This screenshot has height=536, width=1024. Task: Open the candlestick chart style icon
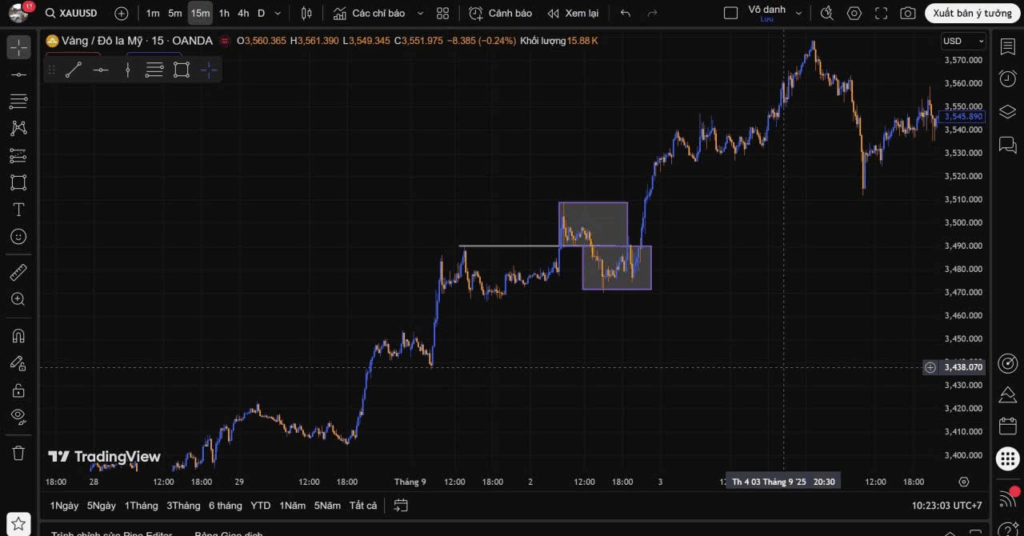307,13
